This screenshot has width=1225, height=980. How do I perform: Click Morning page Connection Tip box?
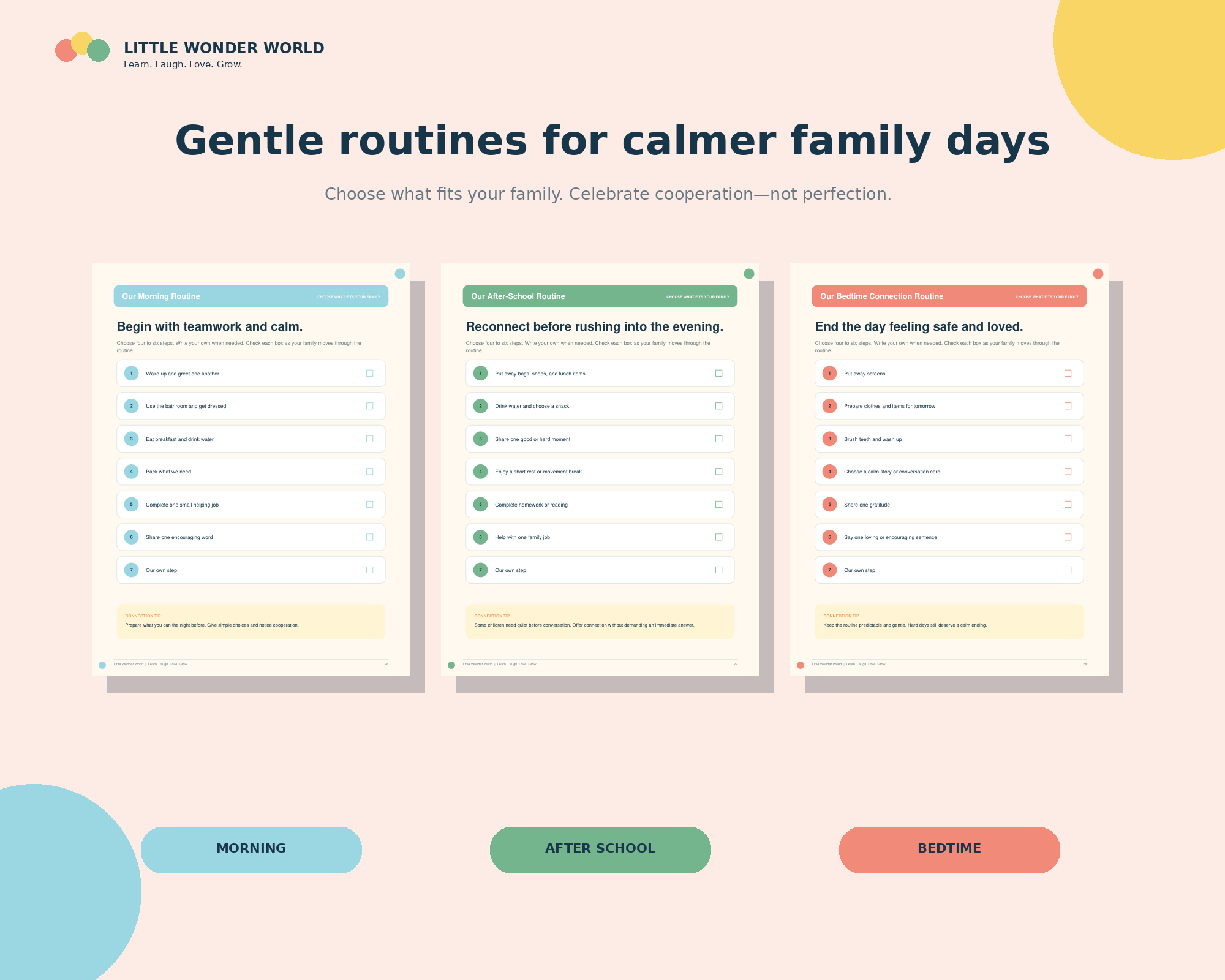click(x=251, y=622)
